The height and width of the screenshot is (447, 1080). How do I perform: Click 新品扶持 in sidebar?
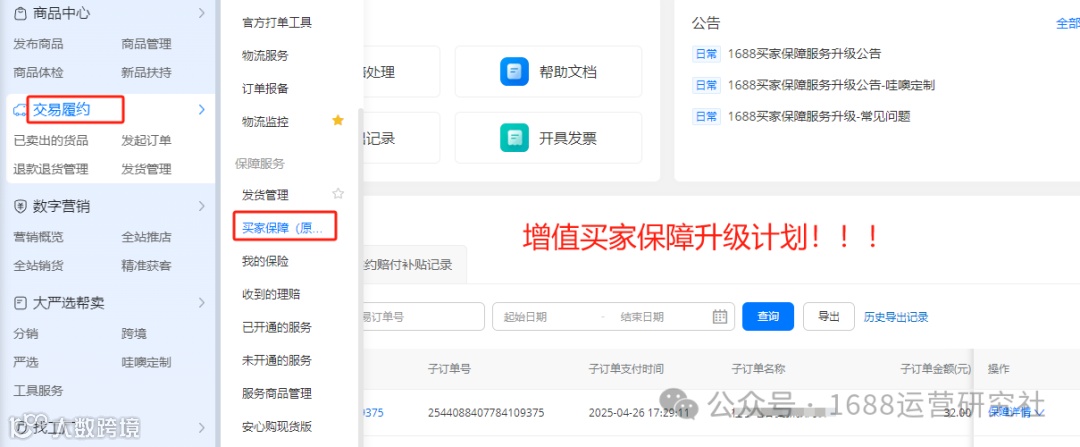click(x=146, y=72)
